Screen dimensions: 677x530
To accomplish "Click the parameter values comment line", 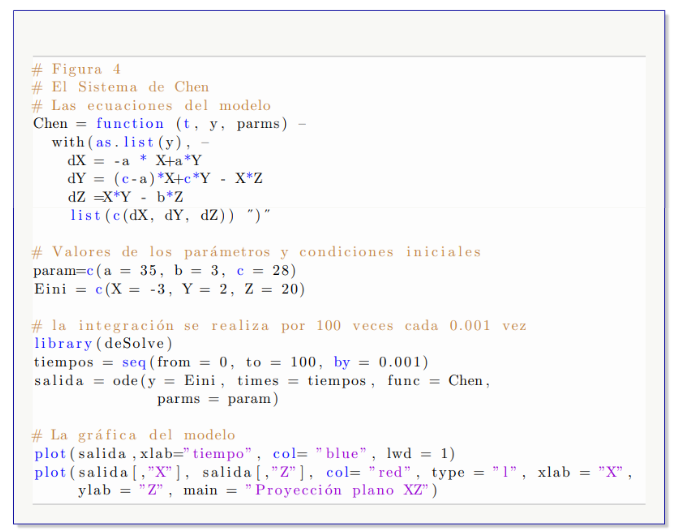I will 256,252.
